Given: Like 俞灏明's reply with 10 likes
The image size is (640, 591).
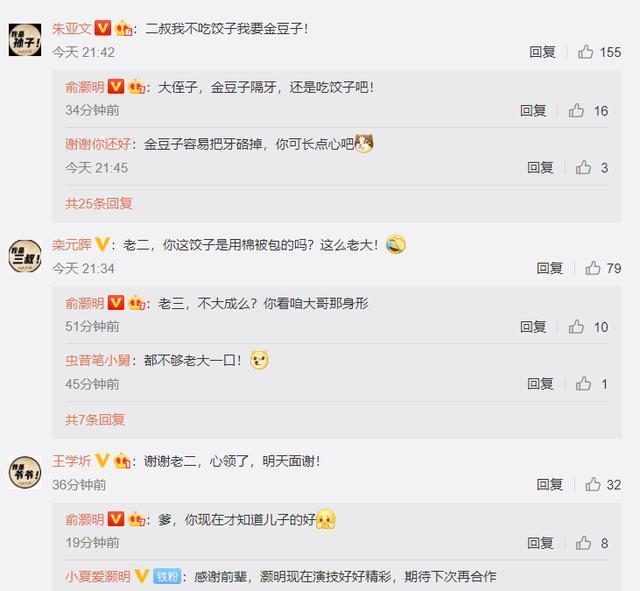Looking at the screenshot, I should (x=576, y=327).
